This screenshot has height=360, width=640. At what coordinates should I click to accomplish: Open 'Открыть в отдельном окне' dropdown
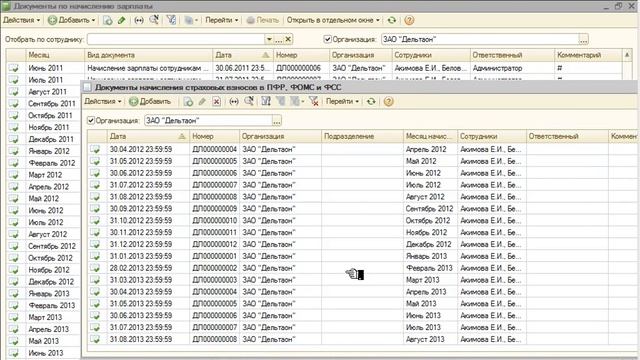[x=333, y=20]
